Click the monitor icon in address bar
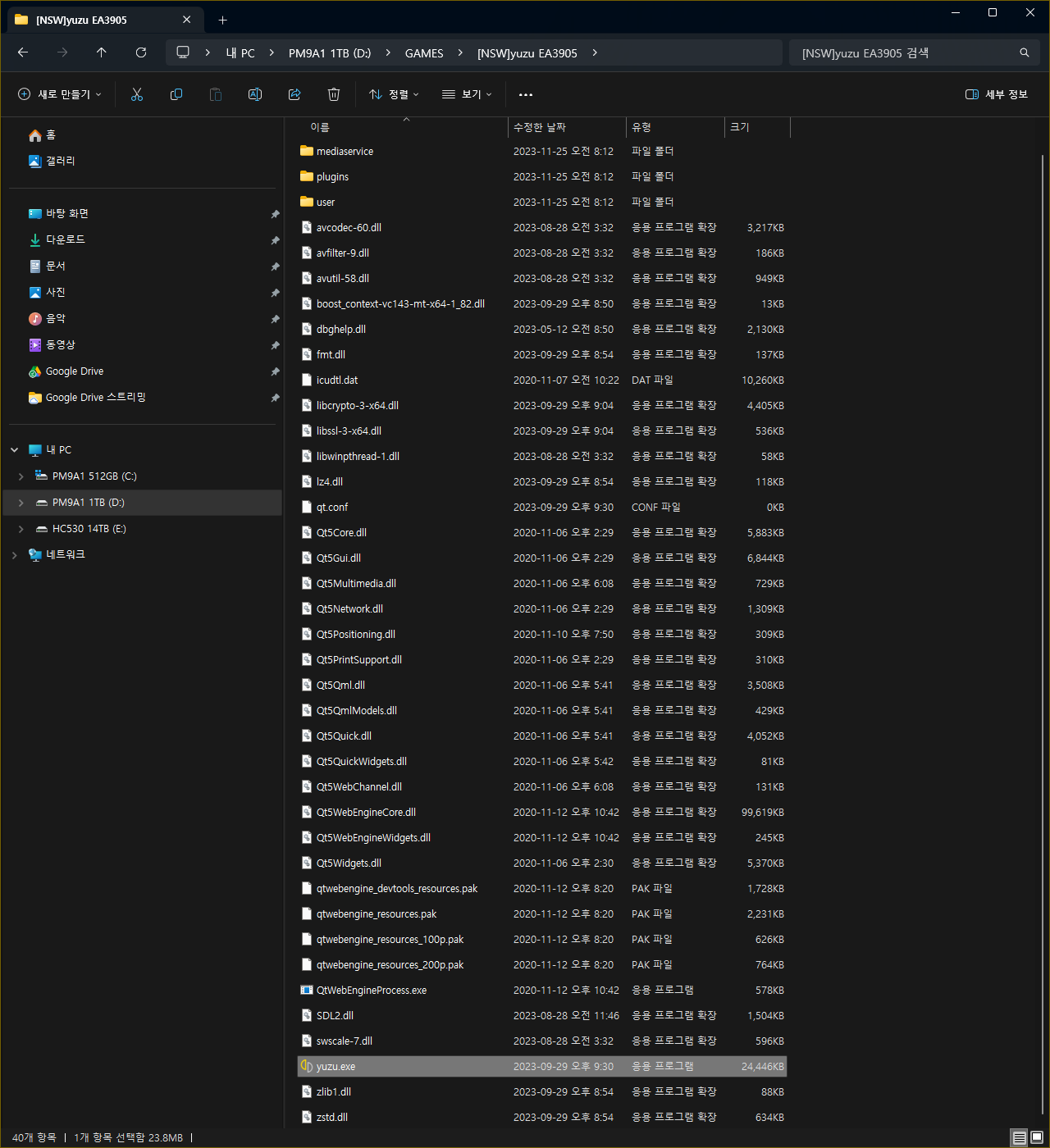1050x1148 pixels. click(x=183, y=52)
